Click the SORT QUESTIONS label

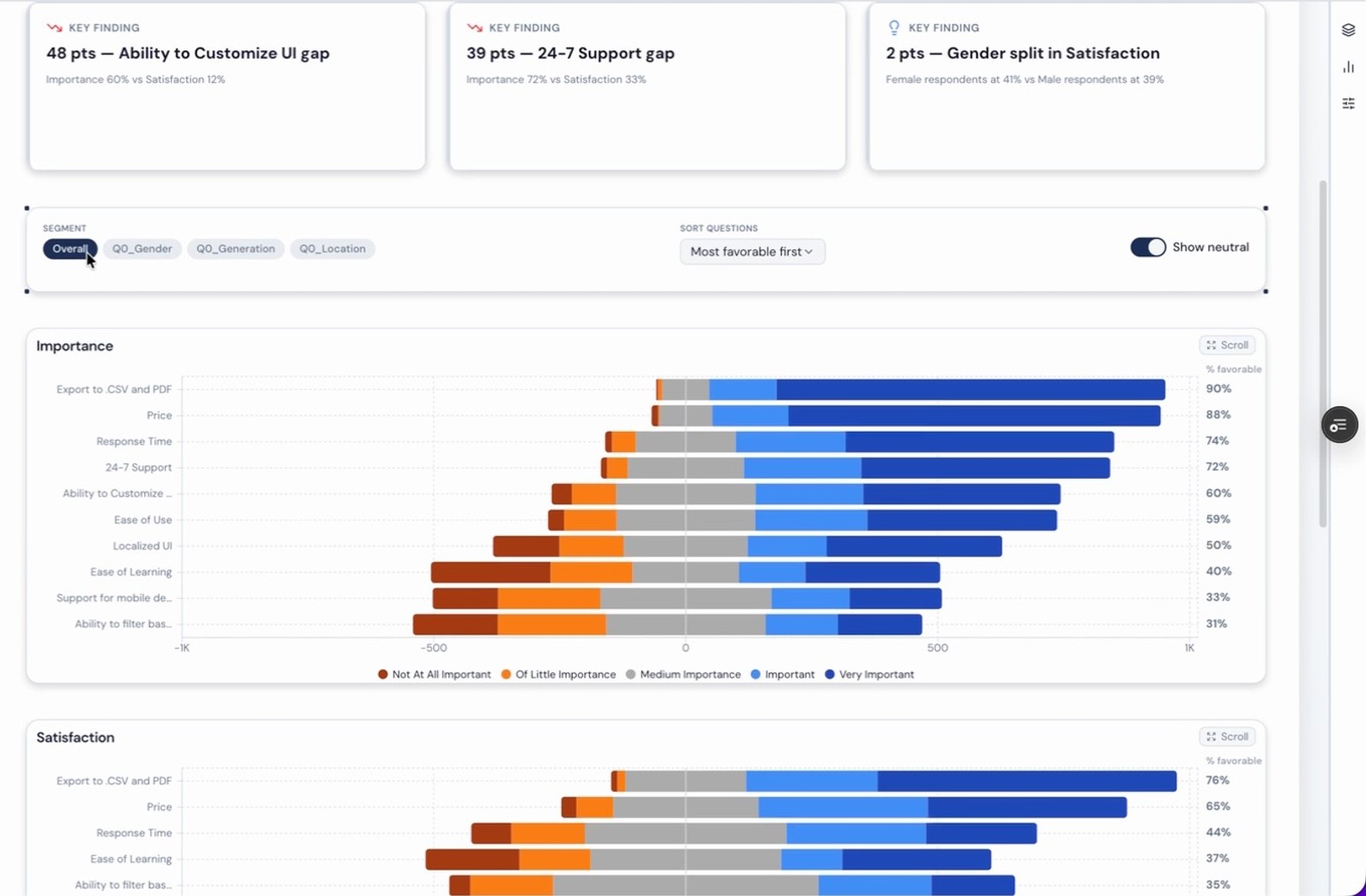click(x=719, y=229)
